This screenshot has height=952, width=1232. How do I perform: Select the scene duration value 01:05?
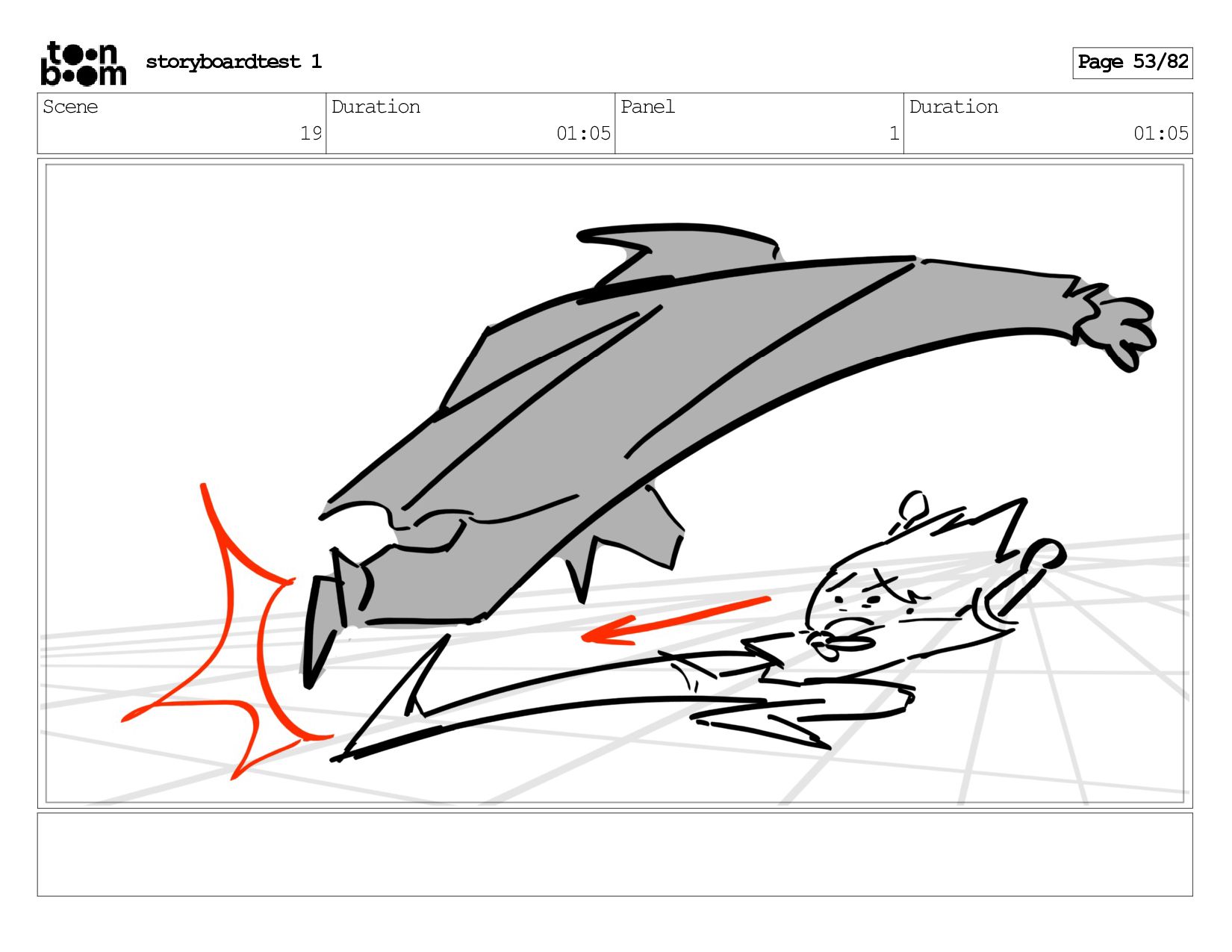tap(583, 134)
